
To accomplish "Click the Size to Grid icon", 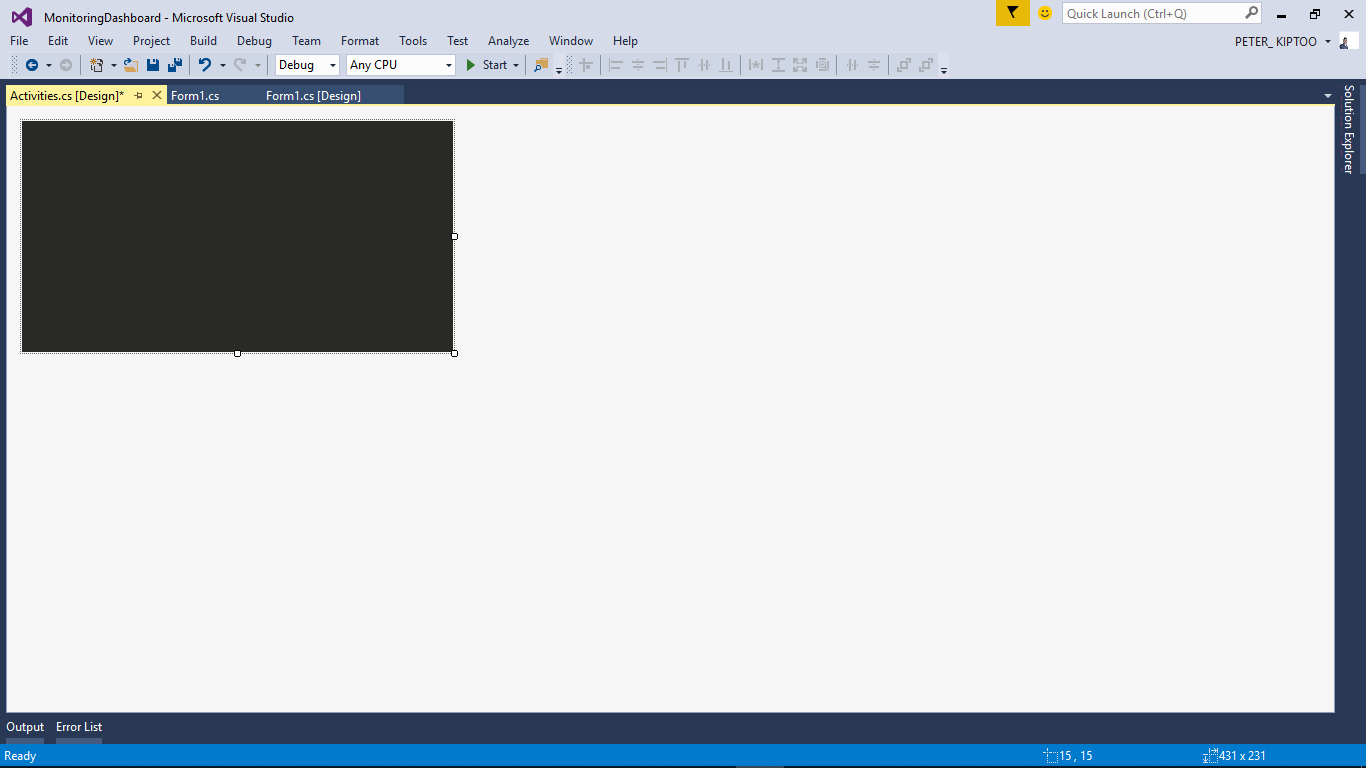I will pos(822,64).
